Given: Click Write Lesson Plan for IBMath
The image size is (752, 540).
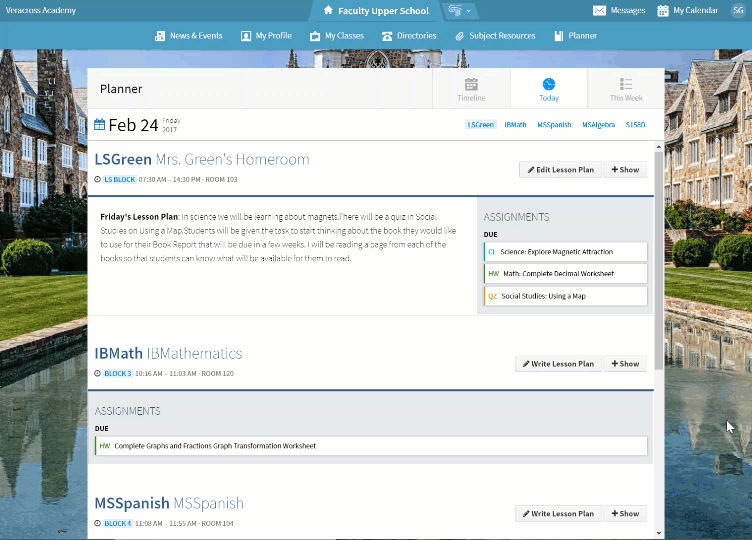Looking at the screenshot, I should [x=558, y=364].
